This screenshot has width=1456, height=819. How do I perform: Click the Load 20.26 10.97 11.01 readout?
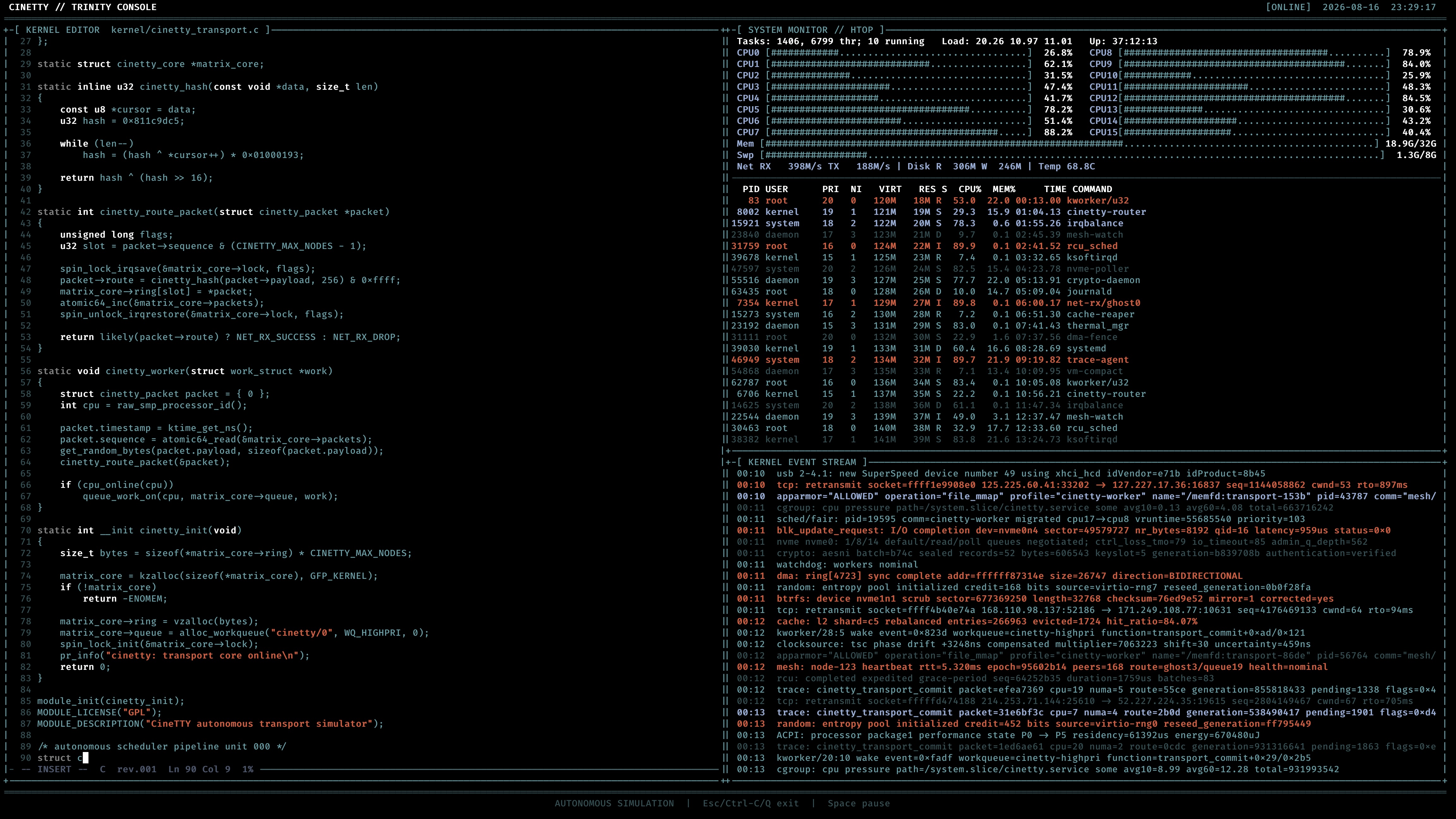pyautogui.click(x=1007, y=41)
